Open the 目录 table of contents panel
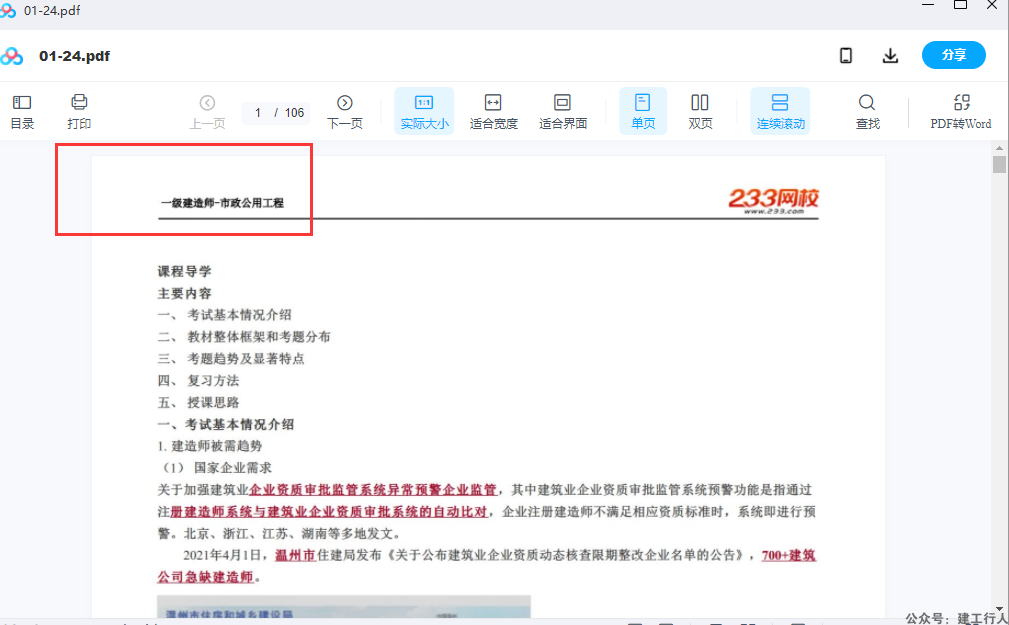The height and width of the screenshot is (625, 1009). point(22,111)
